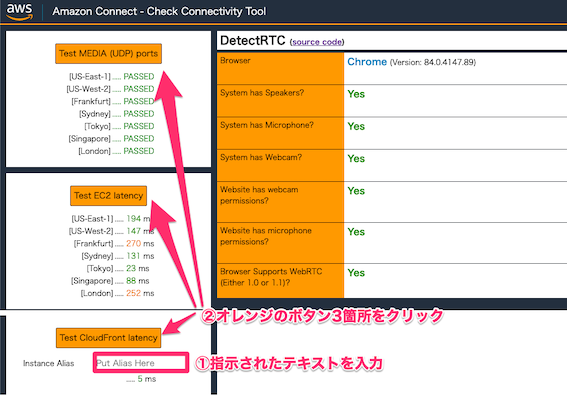Click the Frankfurt 270 ms latency

tap(114, 243)
